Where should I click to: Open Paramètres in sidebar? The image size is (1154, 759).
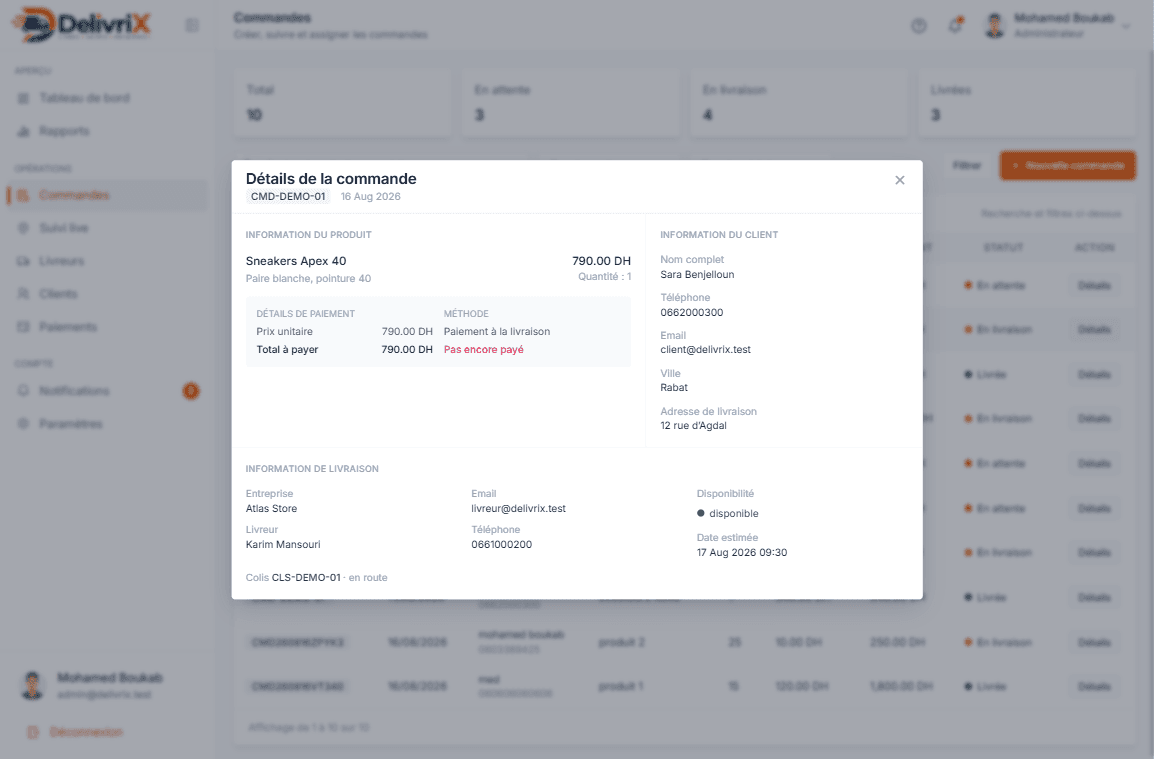pyautogui.click(x=71, y=424)
